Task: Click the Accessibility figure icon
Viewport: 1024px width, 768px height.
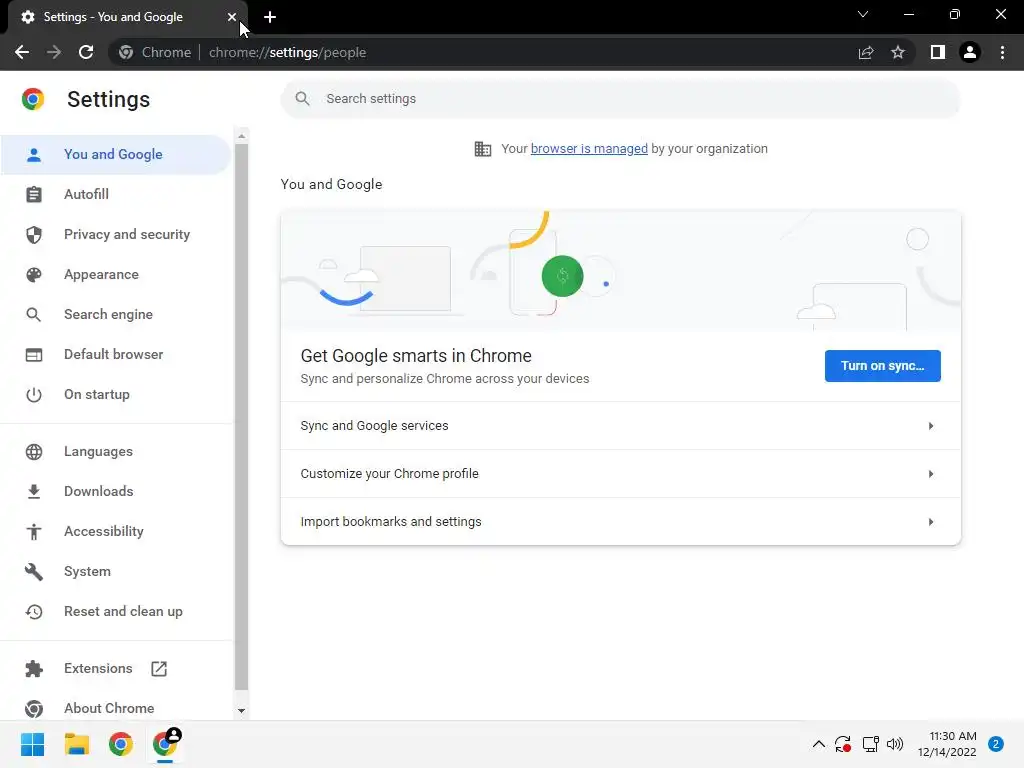Action: point(34,532)
